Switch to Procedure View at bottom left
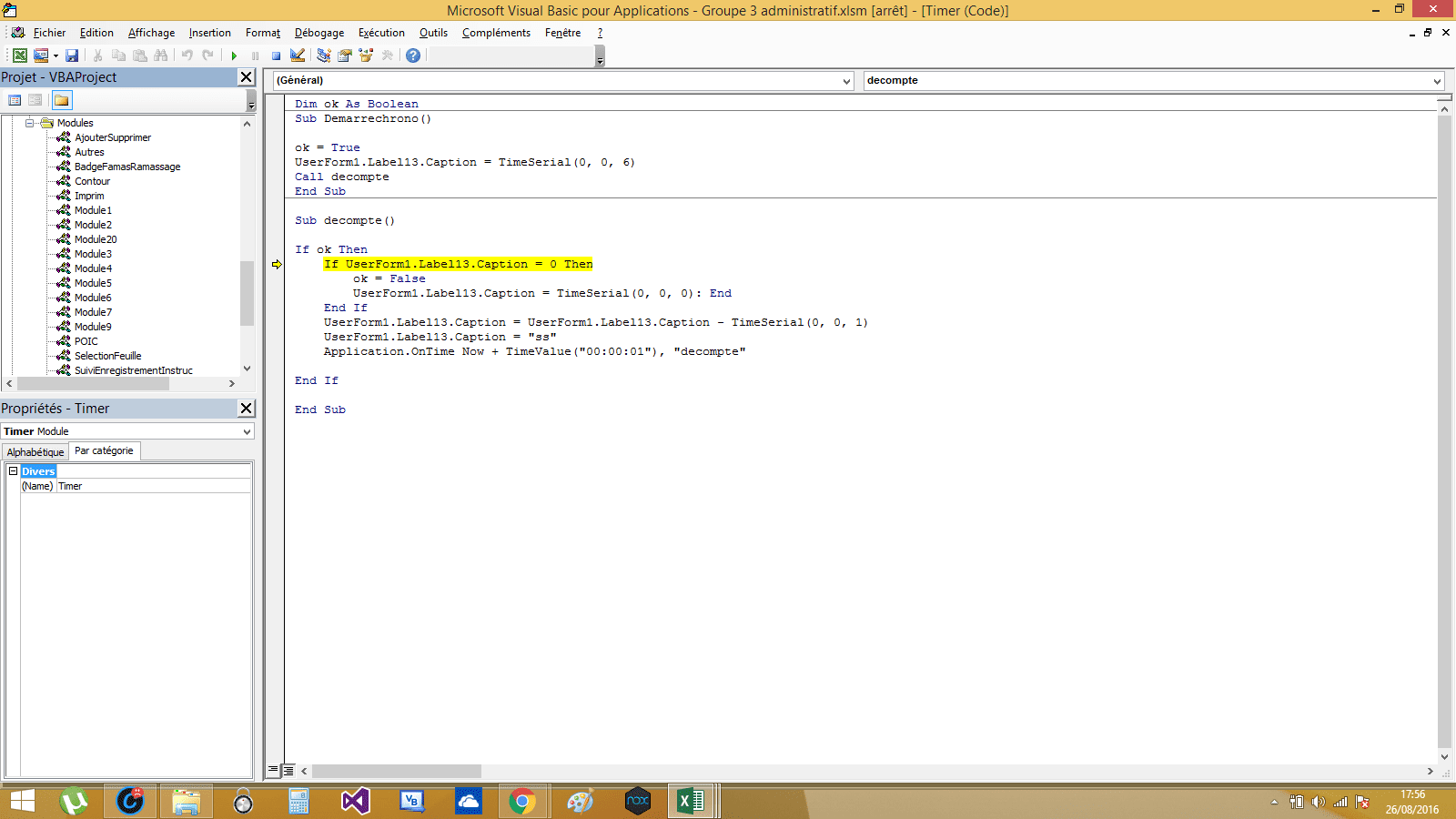 [x=273, y=770]
